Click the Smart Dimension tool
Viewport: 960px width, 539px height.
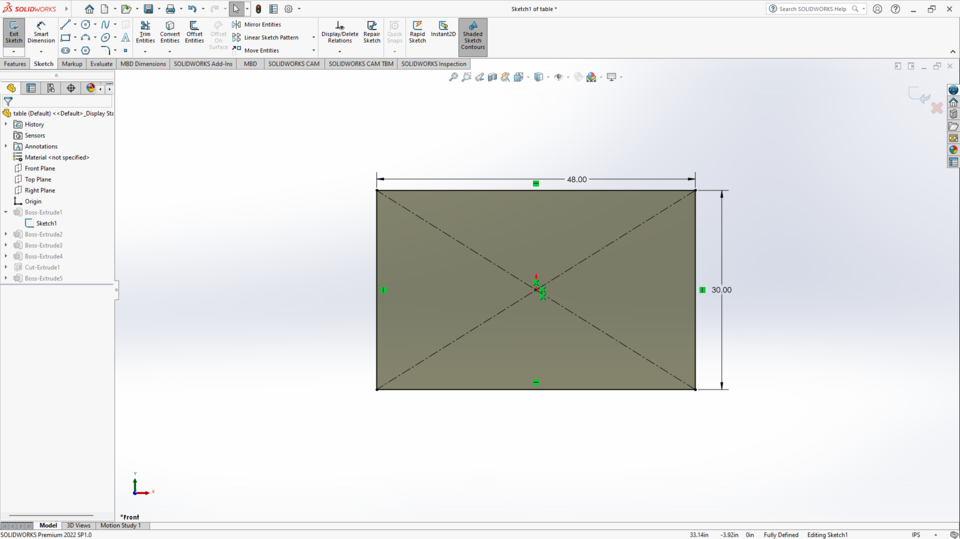[x=41, y=31]
